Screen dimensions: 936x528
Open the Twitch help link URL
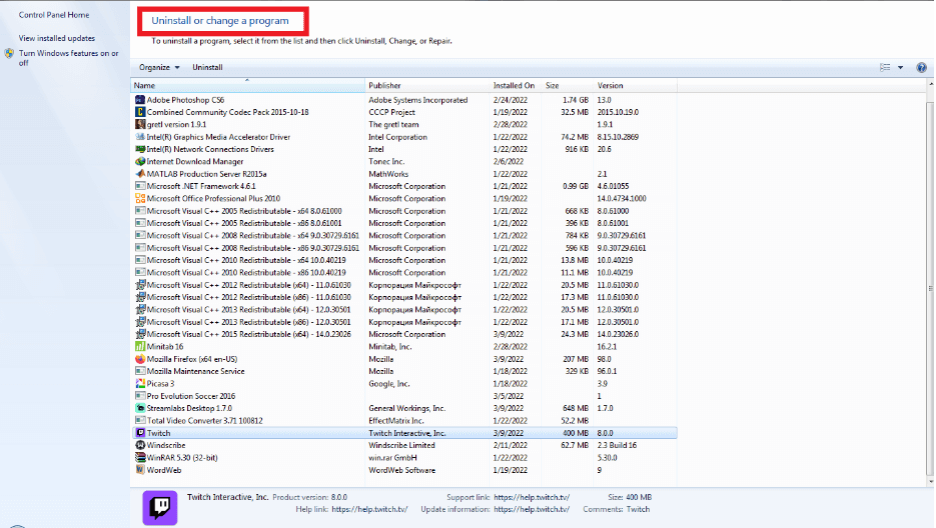[370, 510]
